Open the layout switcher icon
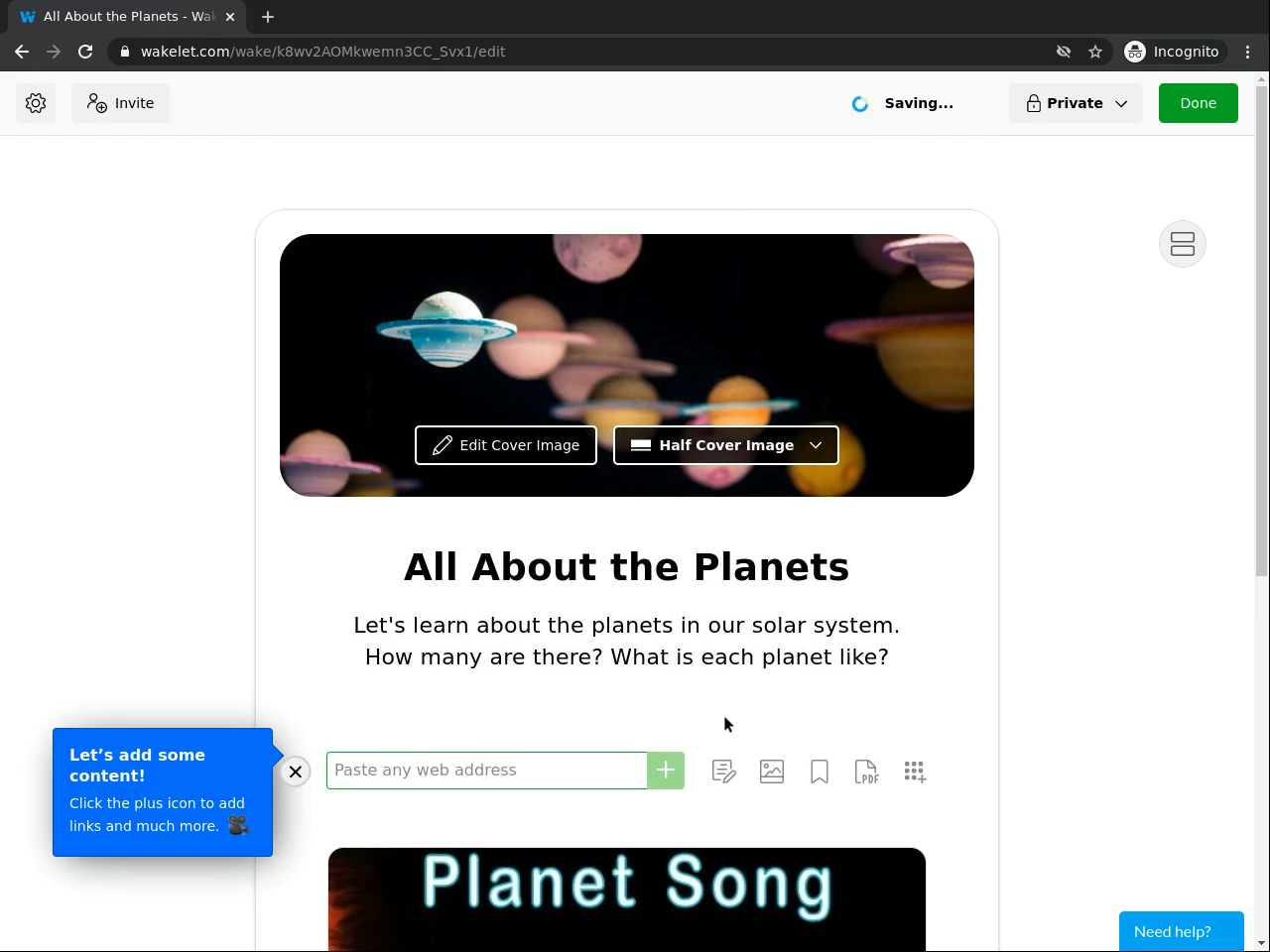1270x952 pixels. [1183, 244]
